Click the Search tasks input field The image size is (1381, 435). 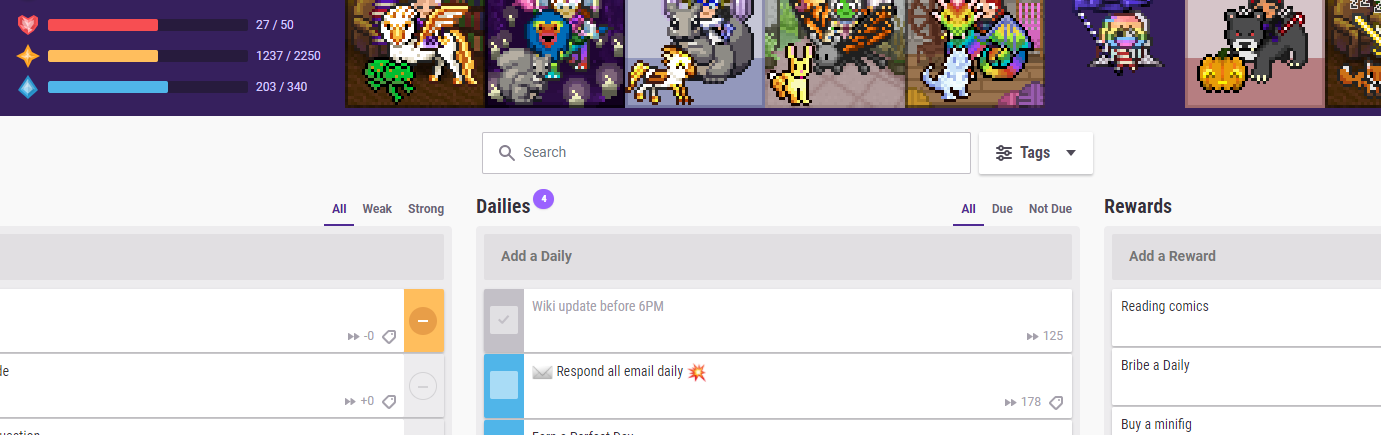pos(726,153)
